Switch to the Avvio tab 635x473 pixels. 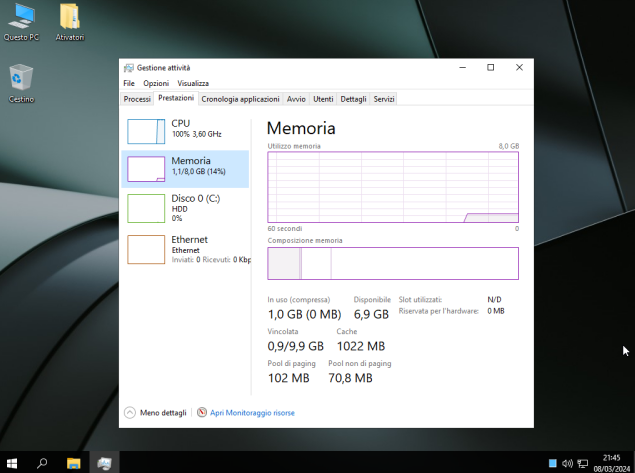[x=296, y=99]
